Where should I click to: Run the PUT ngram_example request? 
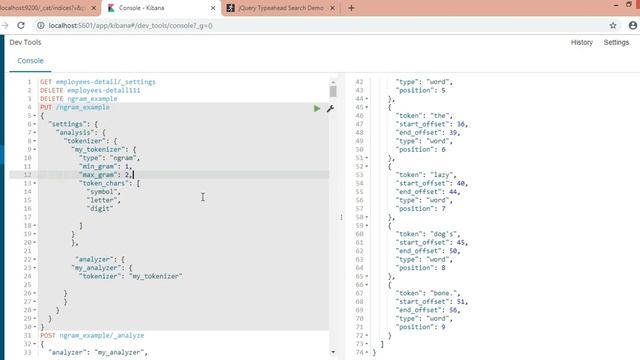(317, 109)
